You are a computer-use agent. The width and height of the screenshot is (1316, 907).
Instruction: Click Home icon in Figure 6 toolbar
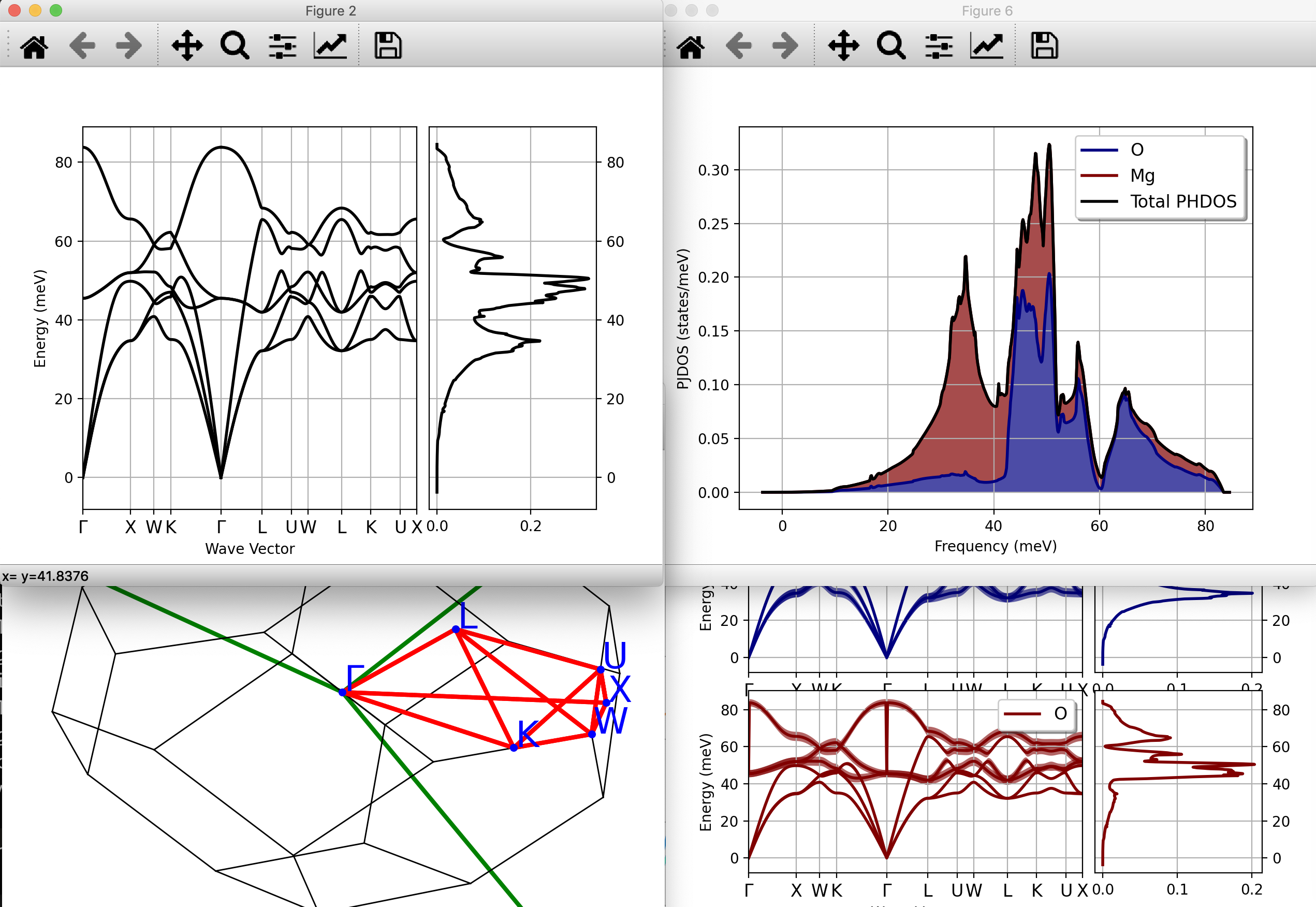point(691,46)
